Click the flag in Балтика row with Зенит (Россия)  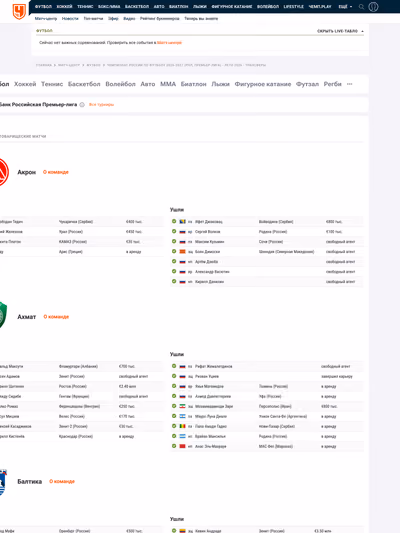point(182,531)
